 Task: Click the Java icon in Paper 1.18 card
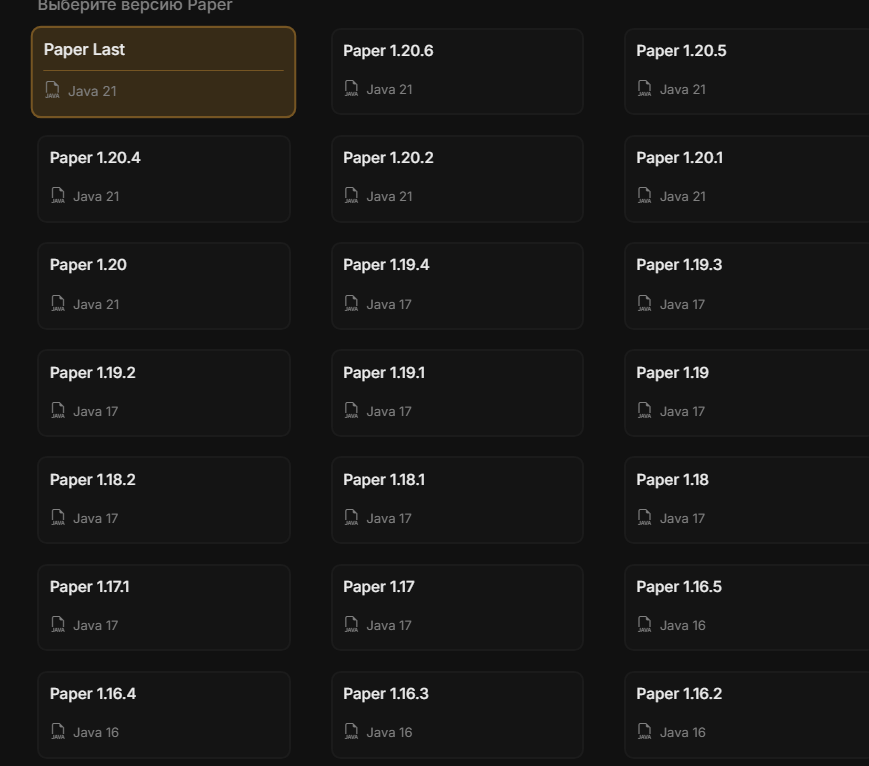click(x=645, y=517)
